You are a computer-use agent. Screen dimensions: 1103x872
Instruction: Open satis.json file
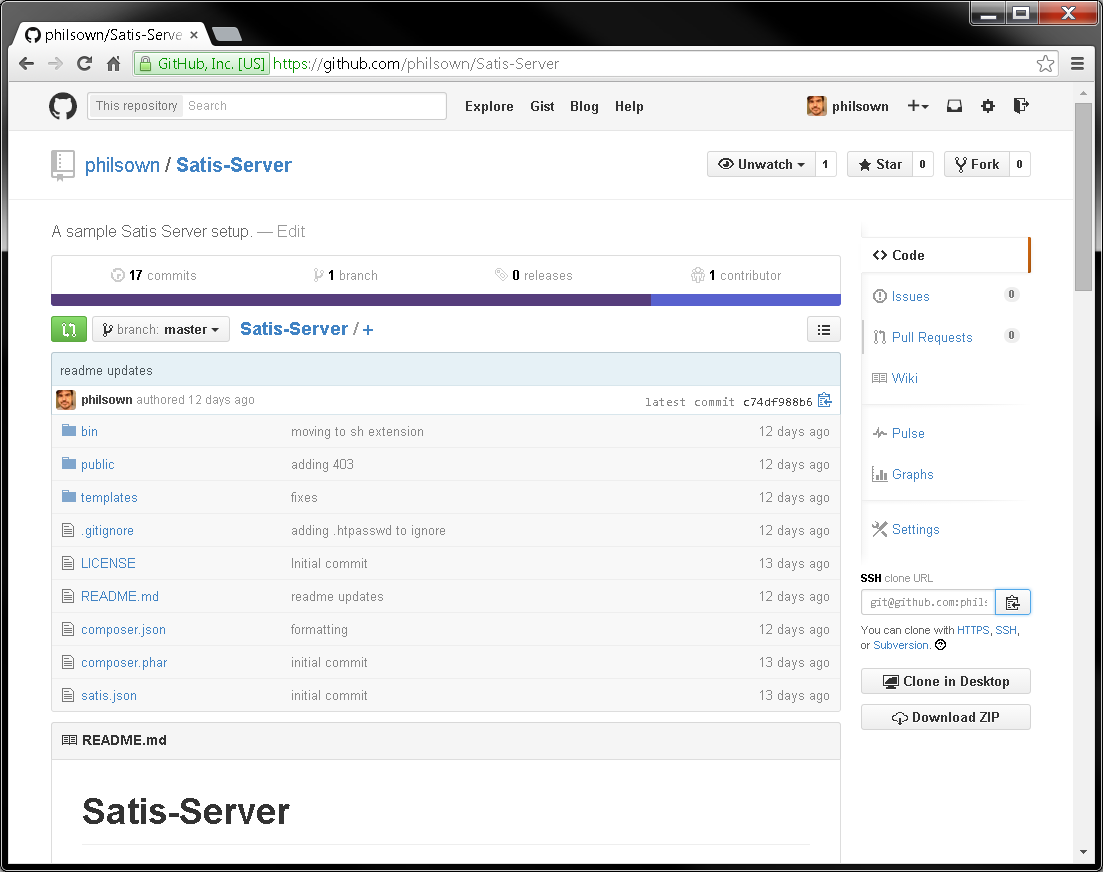coord(109,696)
